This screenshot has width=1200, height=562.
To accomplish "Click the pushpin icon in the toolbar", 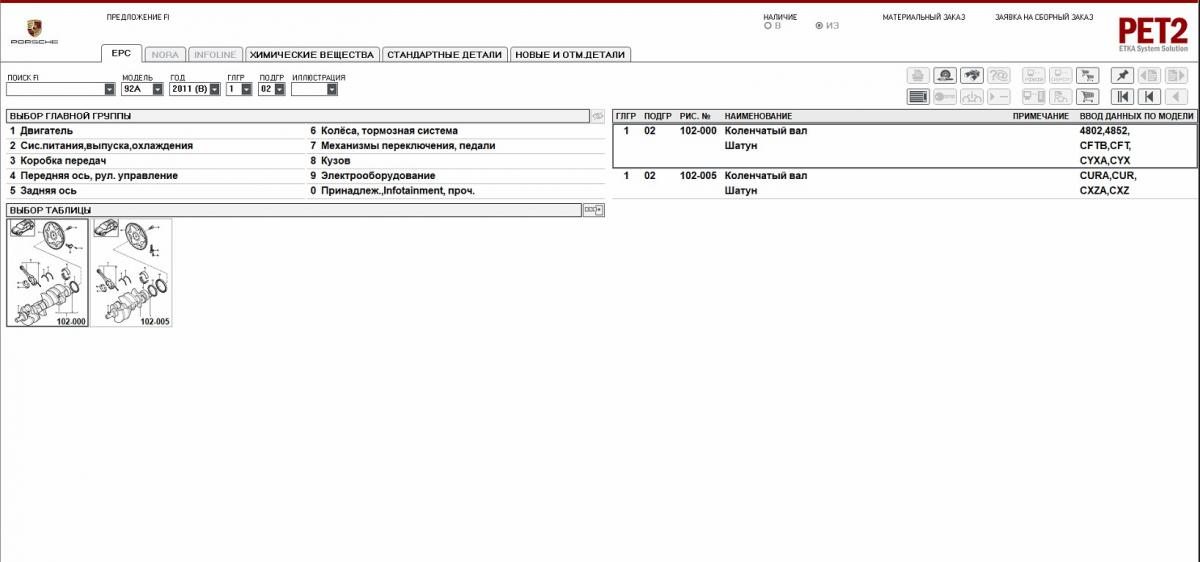I will coord(1123,76).
